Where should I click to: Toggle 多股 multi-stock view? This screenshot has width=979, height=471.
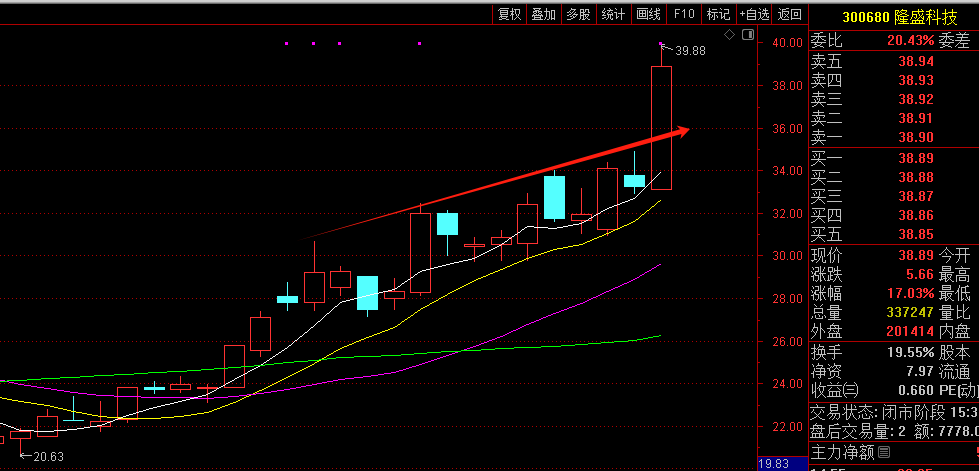578,14
